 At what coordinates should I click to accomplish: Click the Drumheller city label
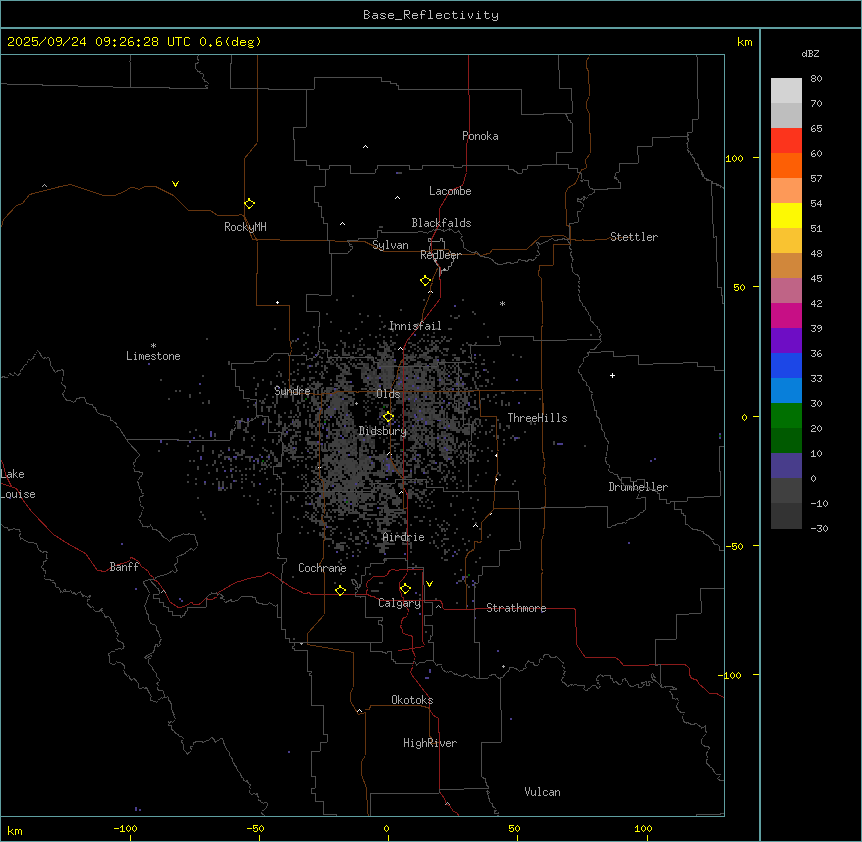coord(637,488)
